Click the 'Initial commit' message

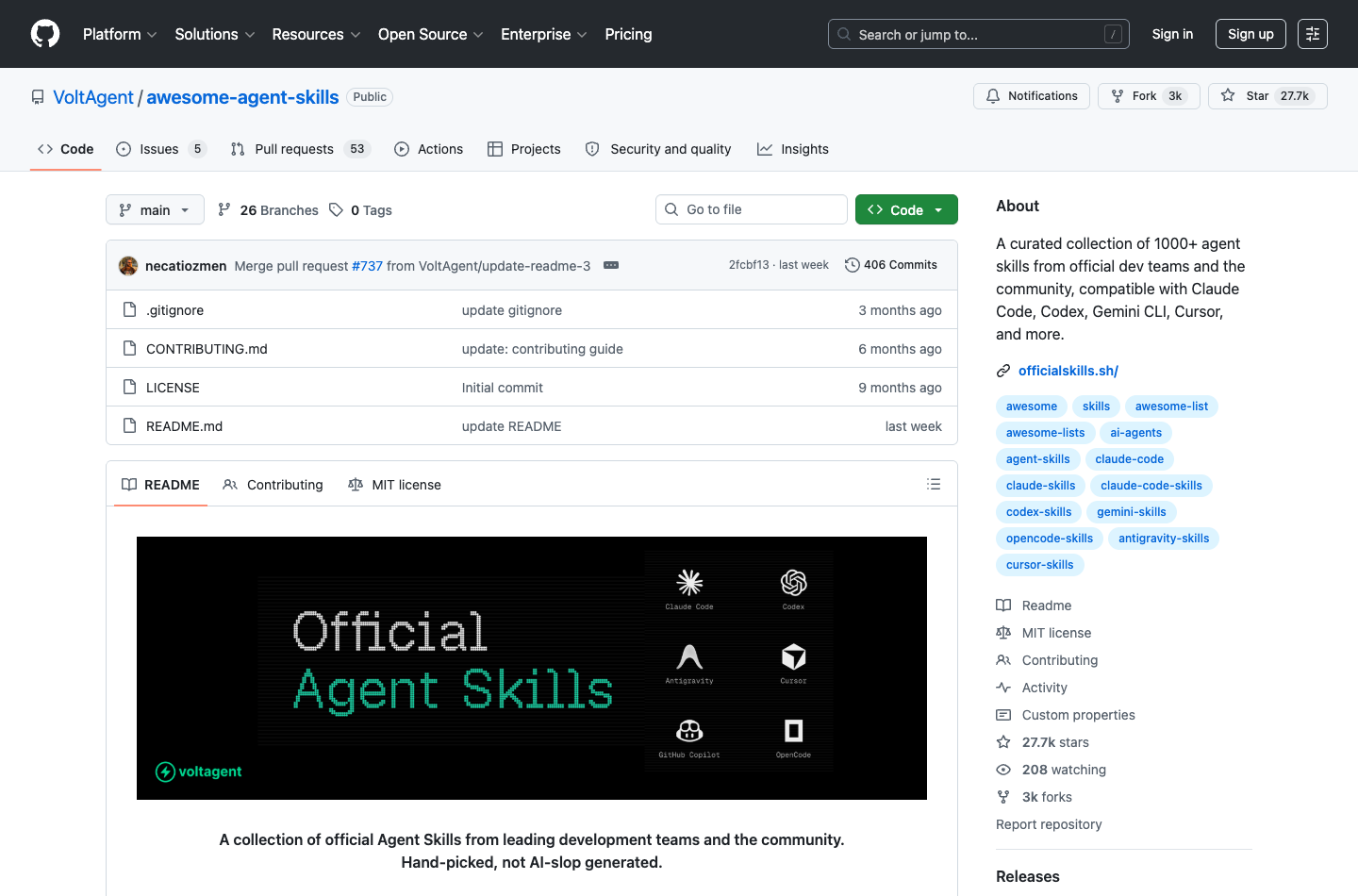503,388
